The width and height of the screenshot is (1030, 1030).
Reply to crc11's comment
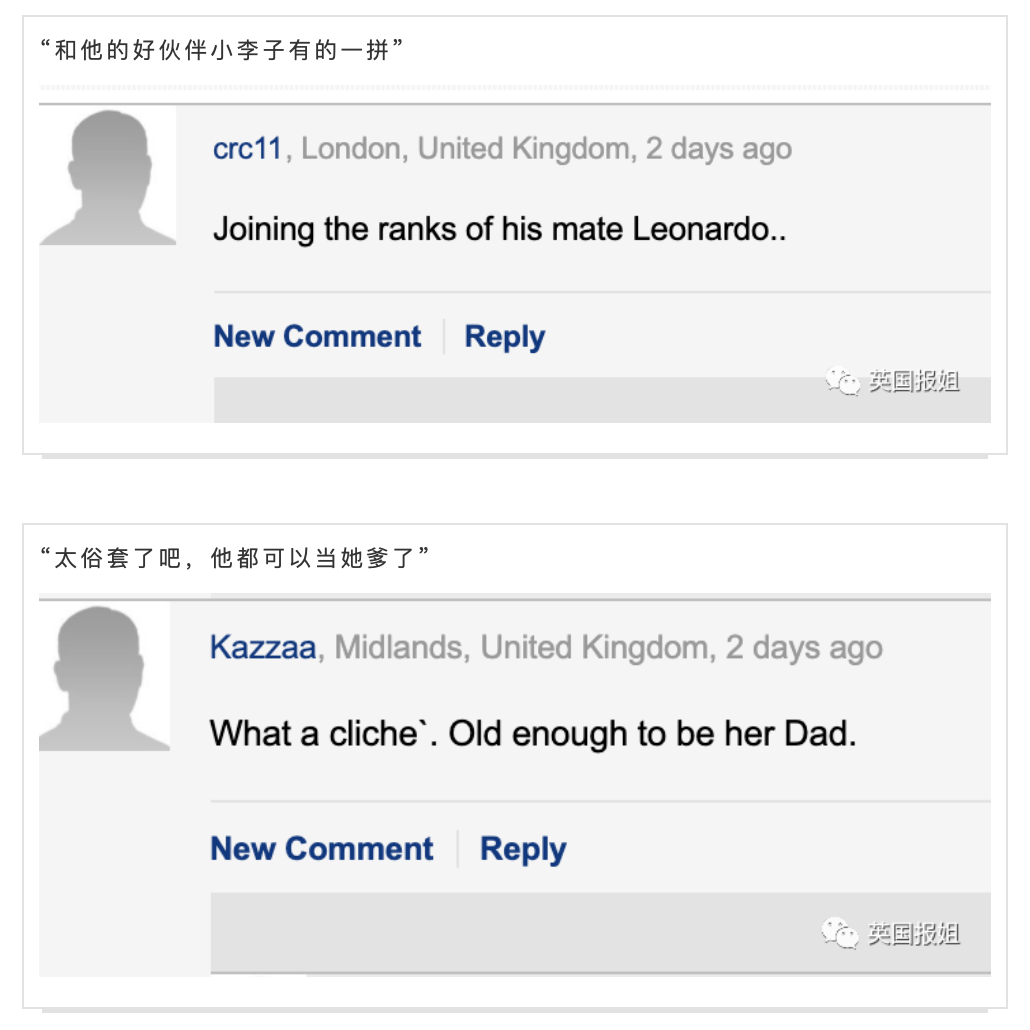point(505,337)
